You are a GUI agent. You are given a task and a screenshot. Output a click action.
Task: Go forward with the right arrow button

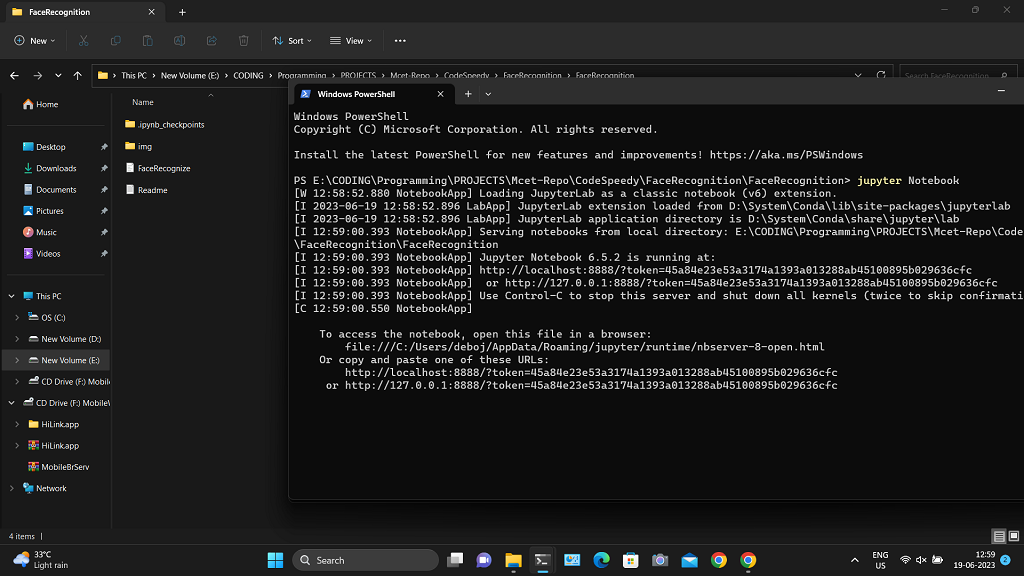(38, 76)
